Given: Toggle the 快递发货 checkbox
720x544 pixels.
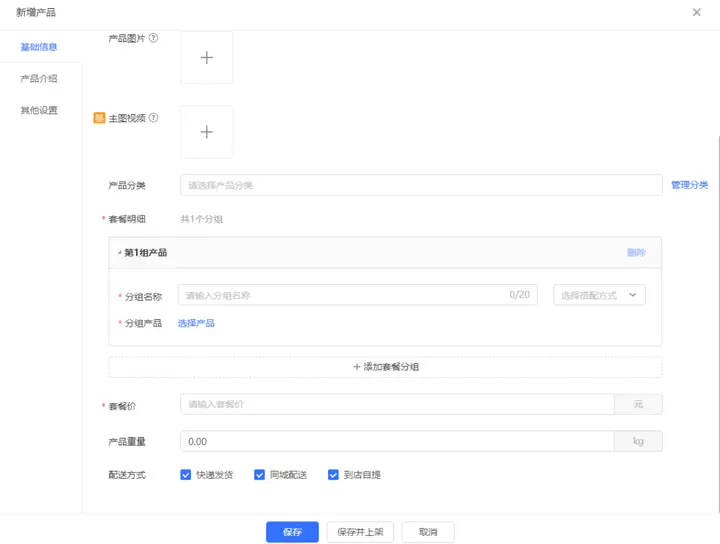Looking at the screenshot, I should (x=186, y=475).
